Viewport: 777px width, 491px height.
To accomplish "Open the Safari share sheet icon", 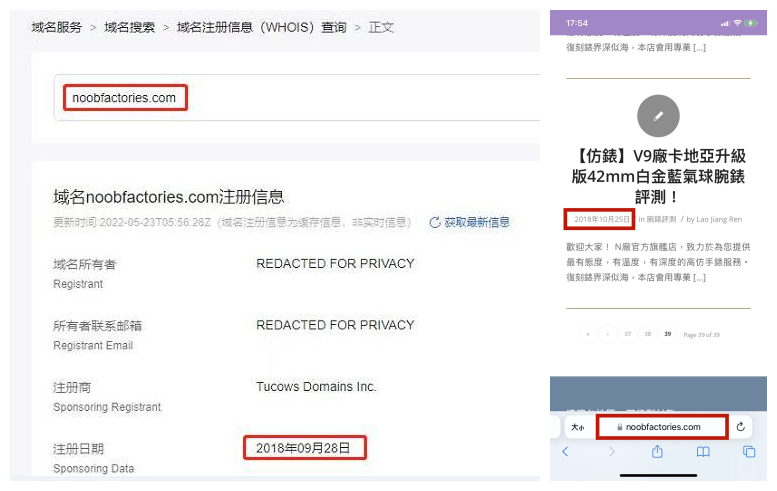I will click(657, 451).
